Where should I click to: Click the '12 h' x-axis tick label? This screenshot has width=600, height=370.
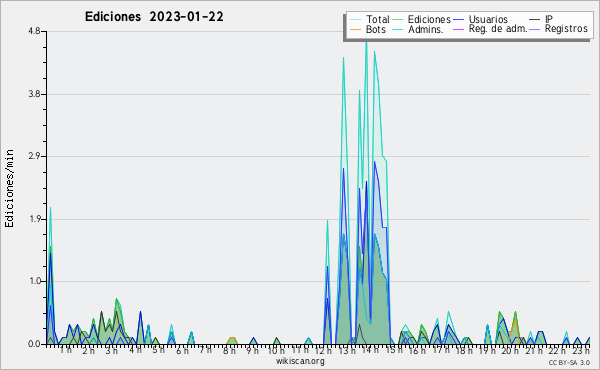tap(323, 350)
